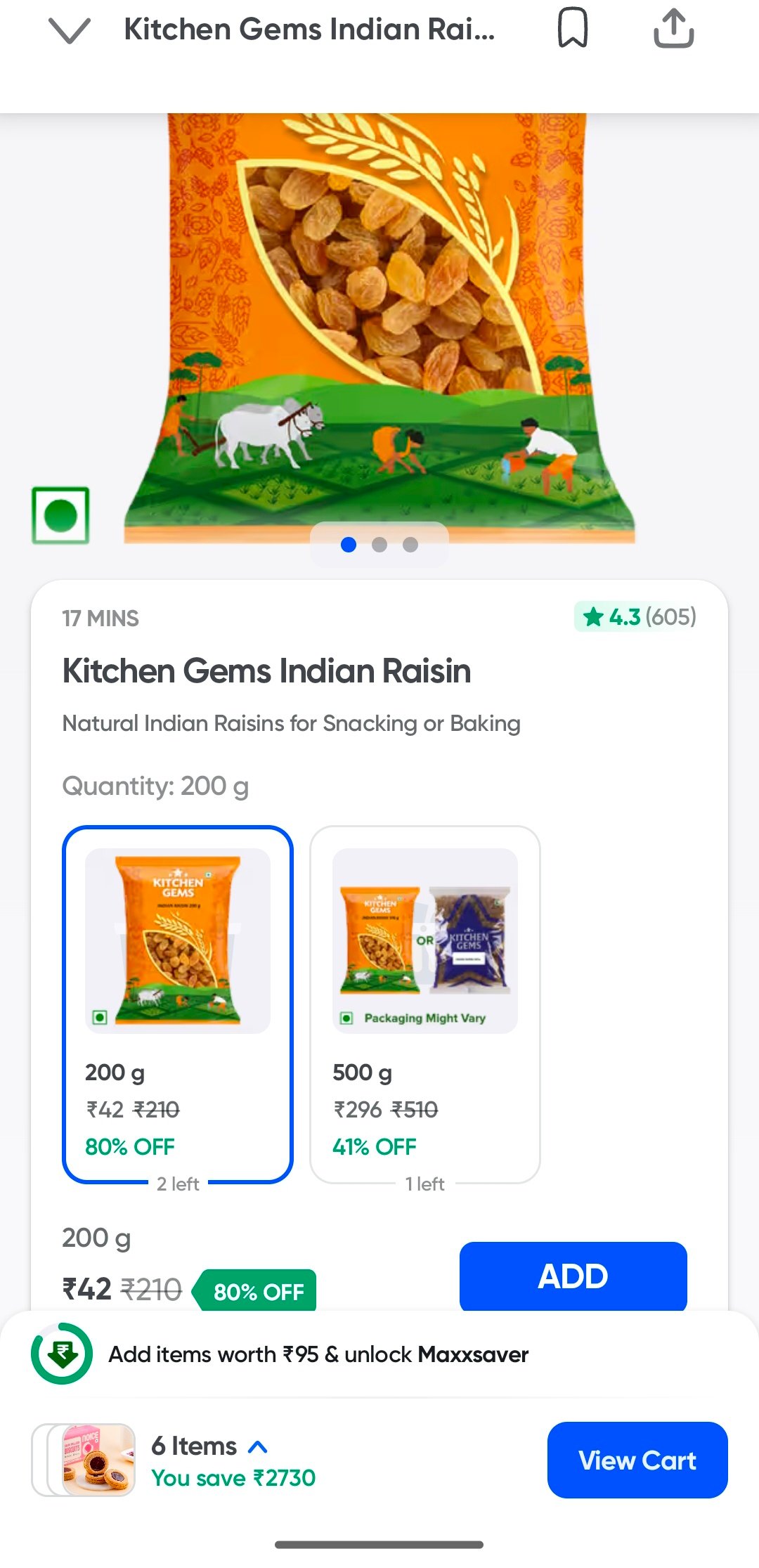Tap the 80% OFF green tag
This screenshot has width=759, height=1568.
click(258, 1291)
